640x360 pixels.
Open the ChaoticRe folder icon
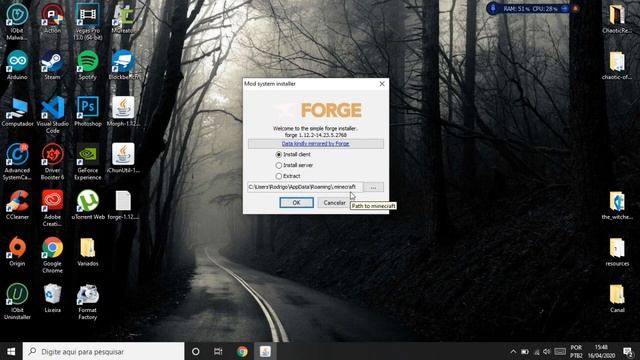pyautogui.click(x=617, y=19)
